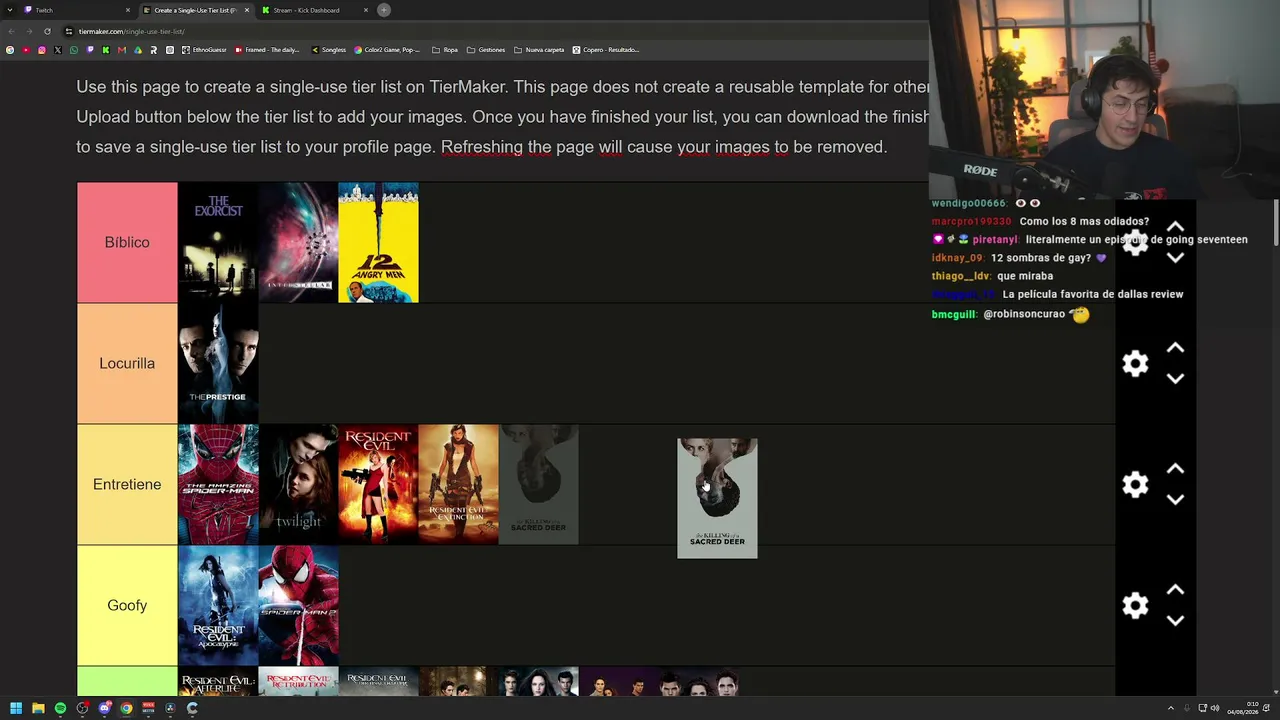Show hidden system tray icons
This screenshot has width=1280, height=720.
coord(1171,708)
